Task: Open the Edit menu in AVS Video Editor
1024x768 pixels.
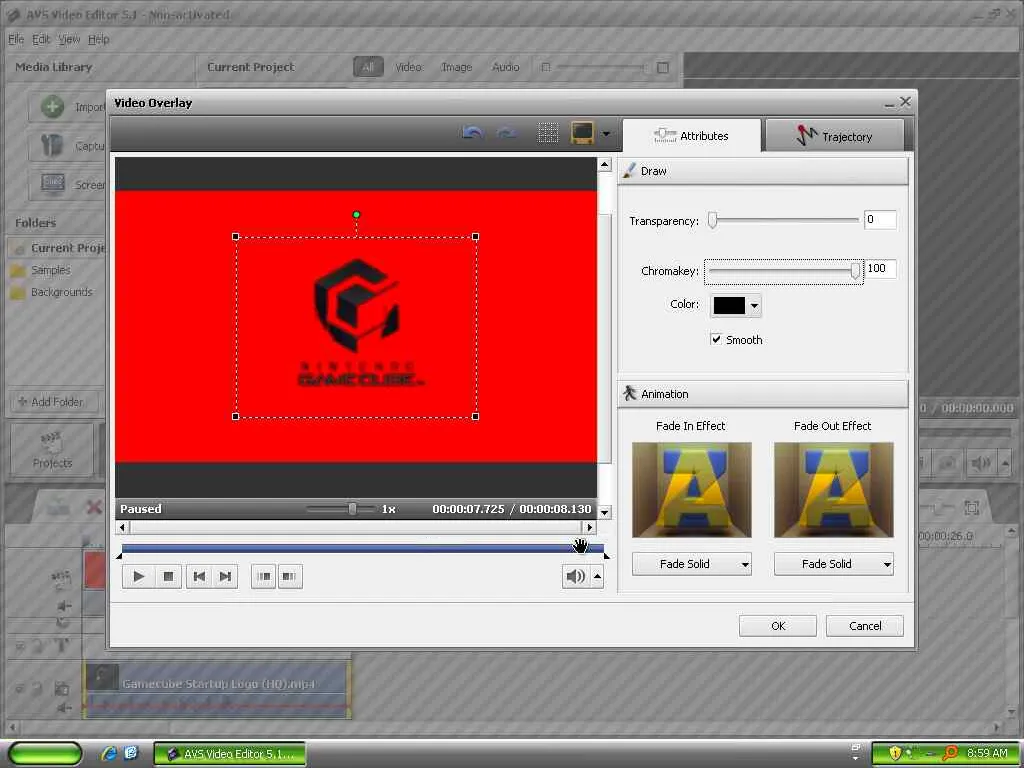Action: (41, 39)
